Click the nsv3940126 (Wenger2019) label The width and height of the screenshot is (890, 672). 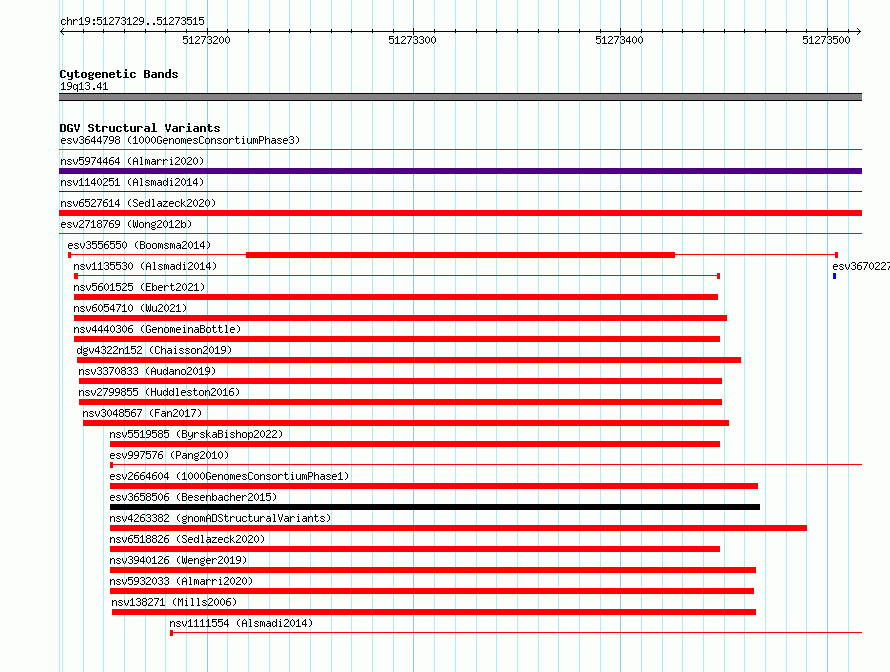tap(178, 560)
